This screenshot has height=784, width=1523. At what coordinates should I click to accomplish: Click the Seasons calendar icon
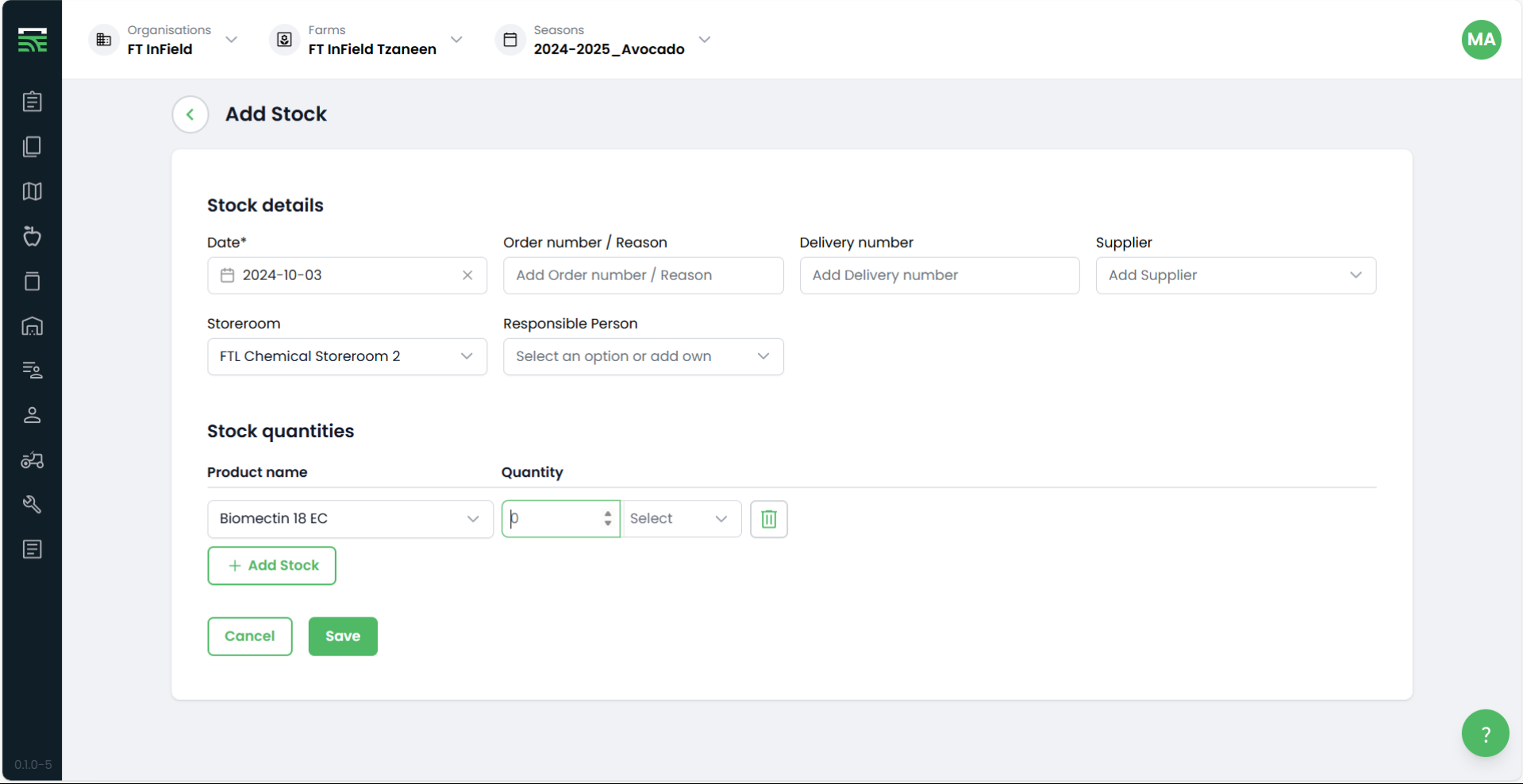pyautogui.click(x=510, y=40)
